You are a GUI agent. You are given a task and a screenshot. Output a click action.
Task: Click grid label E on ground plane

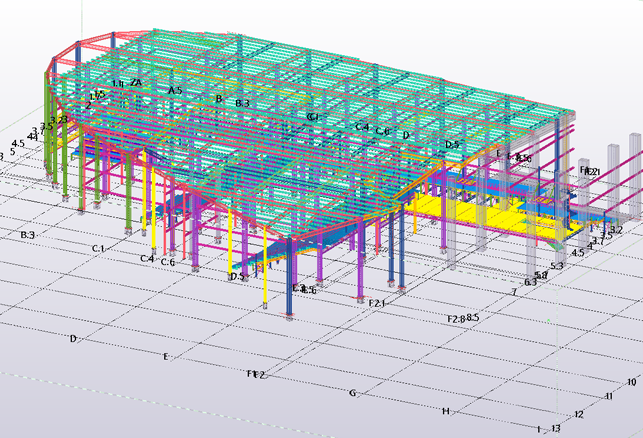pyautogui.click(x=166, y=356)
